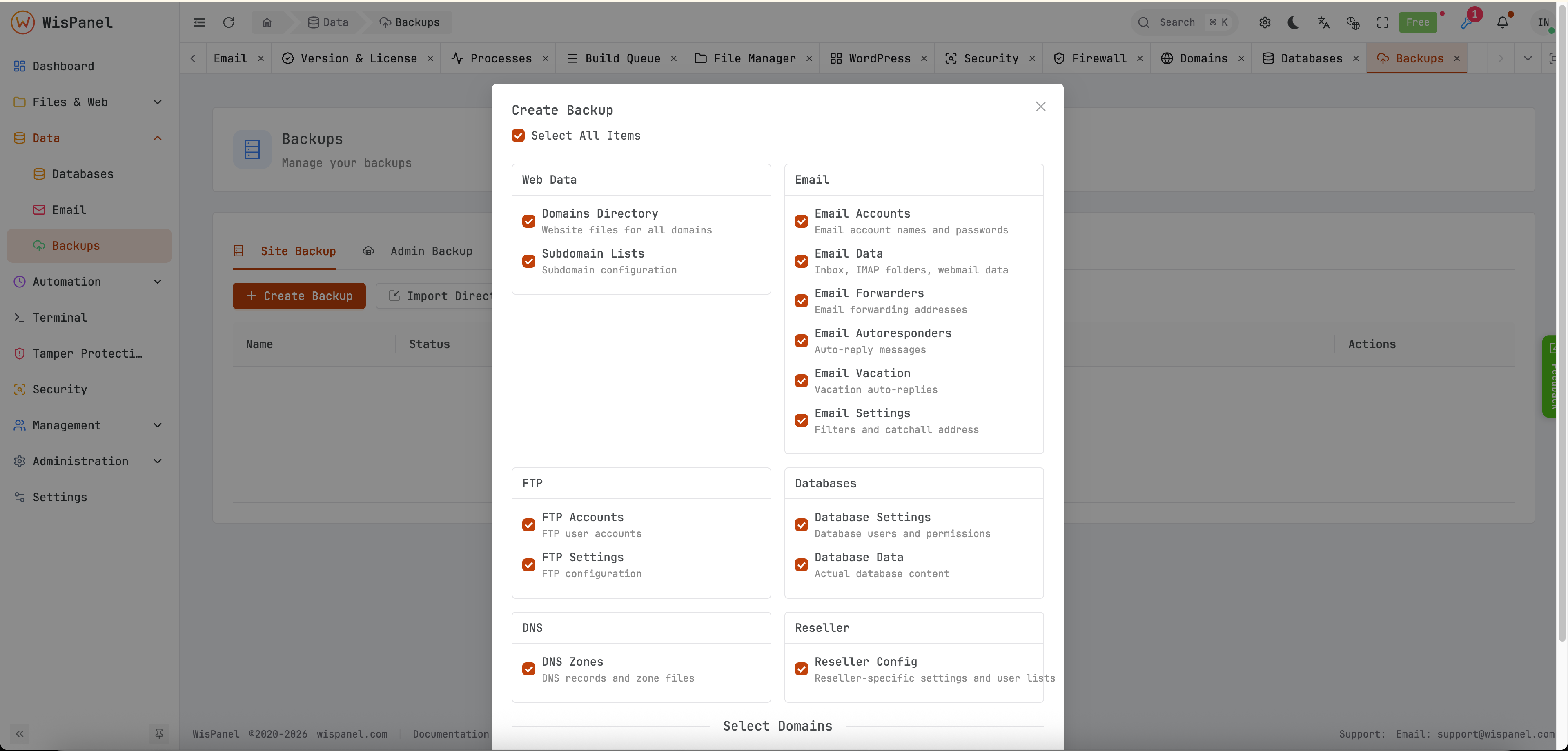The height and width of the screenshot is (751, 1568).
Task: Toggle Subdomain Lists checkbox
Action: (528, 262)
